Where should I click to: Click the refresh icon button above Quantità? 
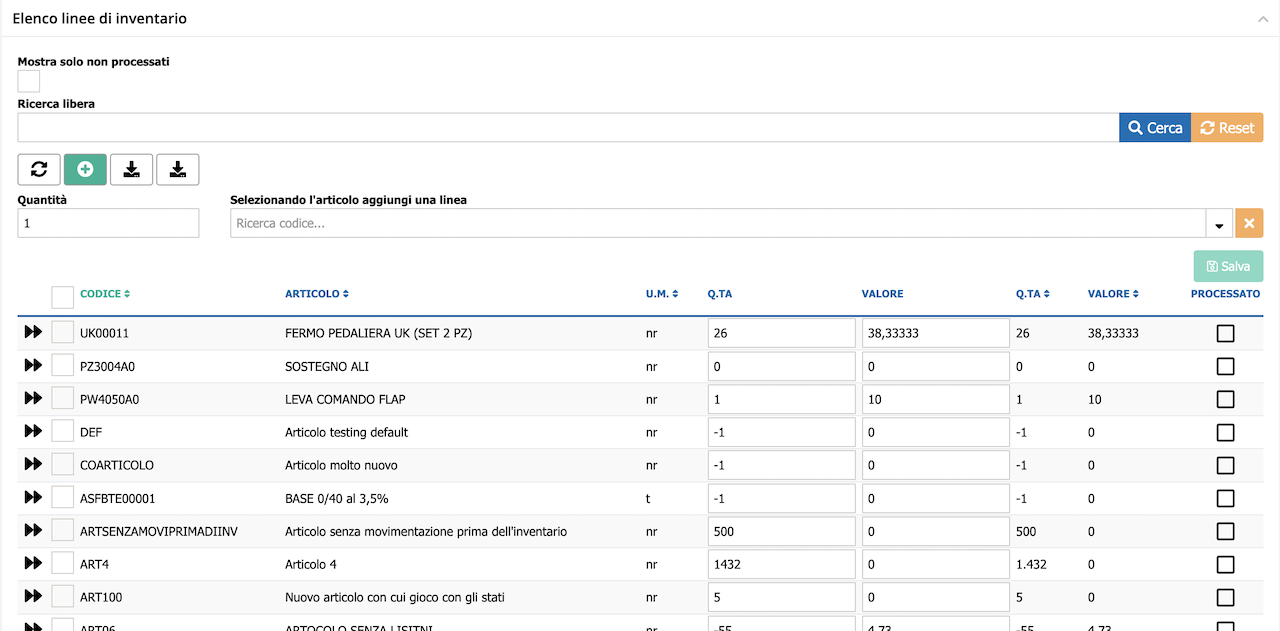coord(39,170)
